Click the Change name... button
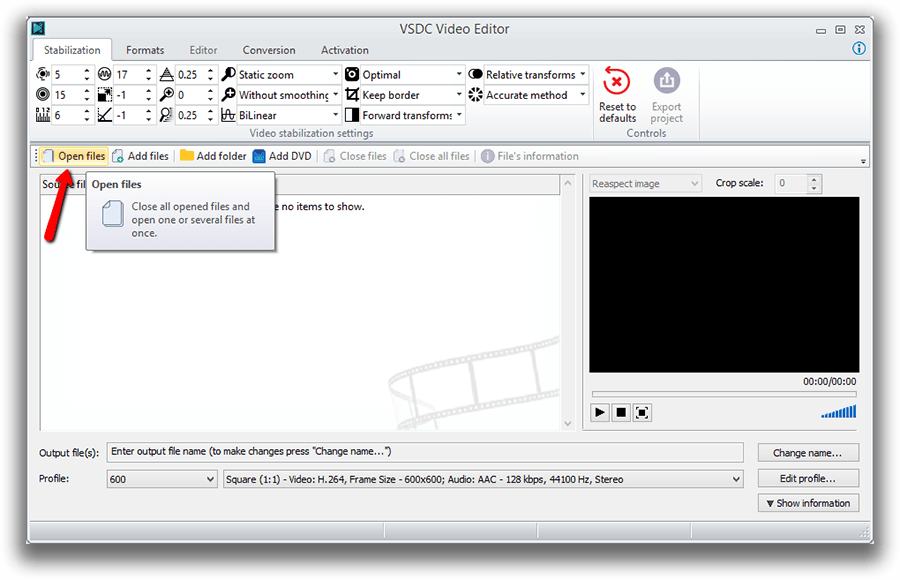This screenshot has height=580, width=900. point(808,453)
